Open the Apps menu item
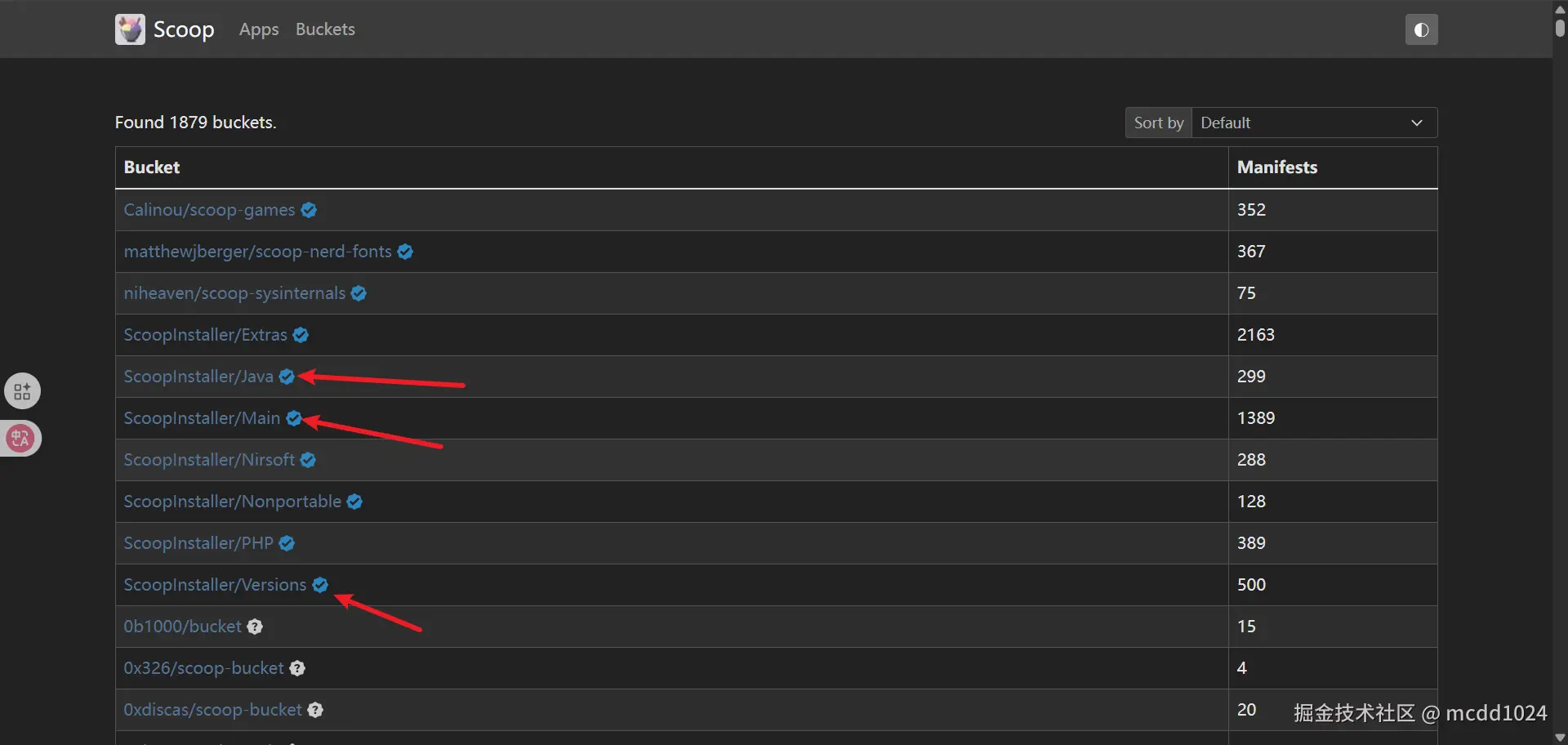Viewport: 1568px width, 745px height. point(259,29)
